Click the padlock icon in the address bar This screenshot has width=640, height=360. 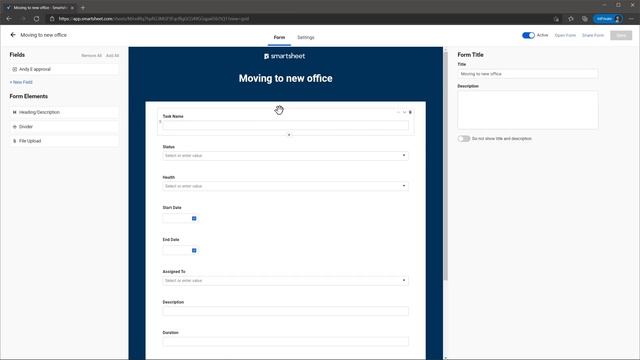click(x=52, y=19)
